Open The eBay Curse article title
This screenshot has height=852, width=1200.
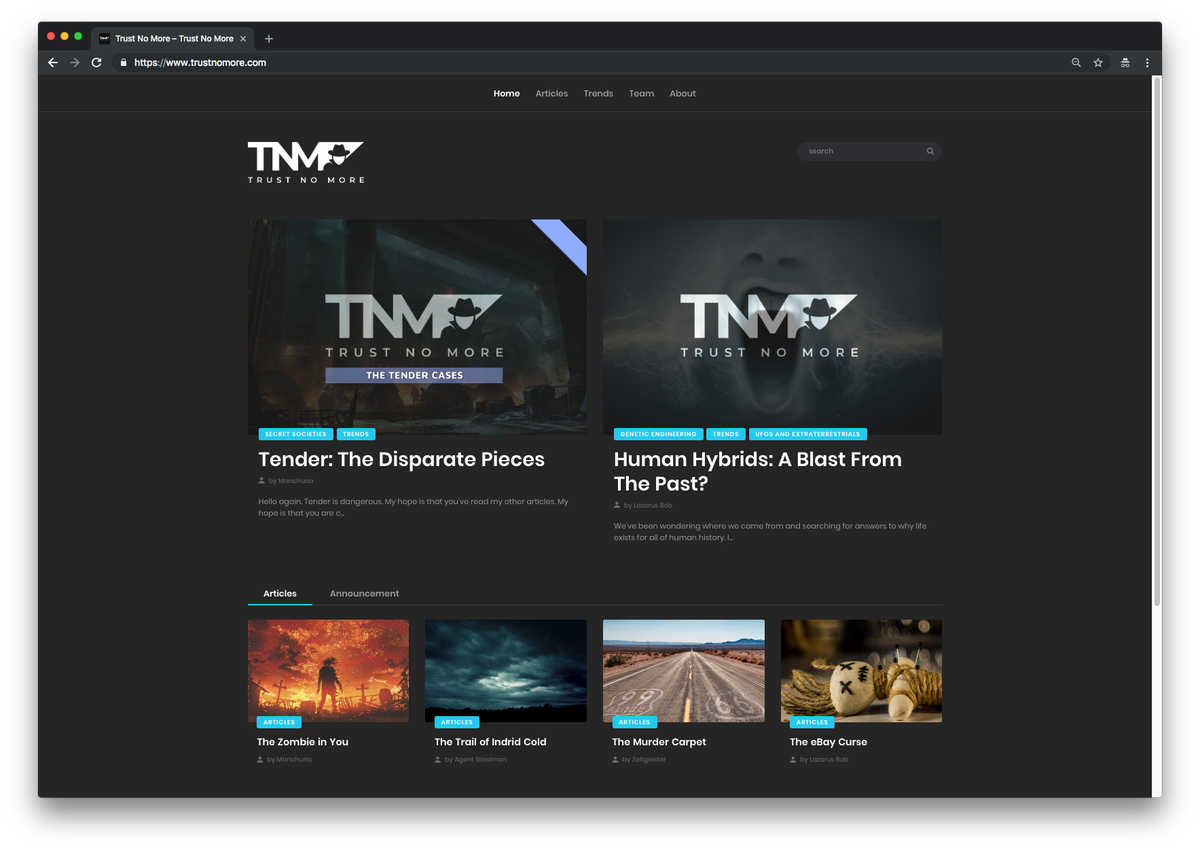828,742
